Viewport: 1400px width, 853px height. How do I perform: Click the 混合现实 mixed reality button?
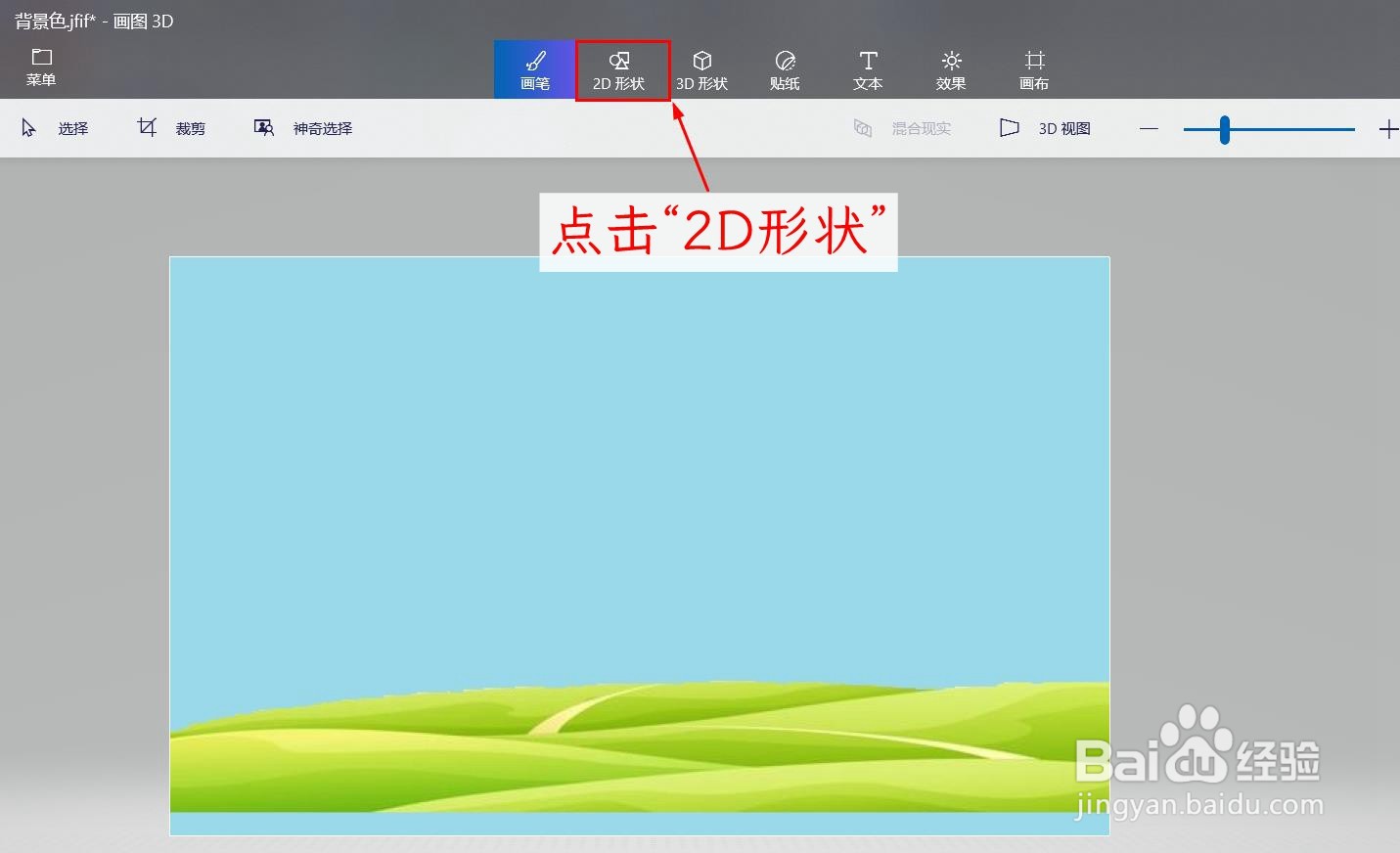[902, 128]
